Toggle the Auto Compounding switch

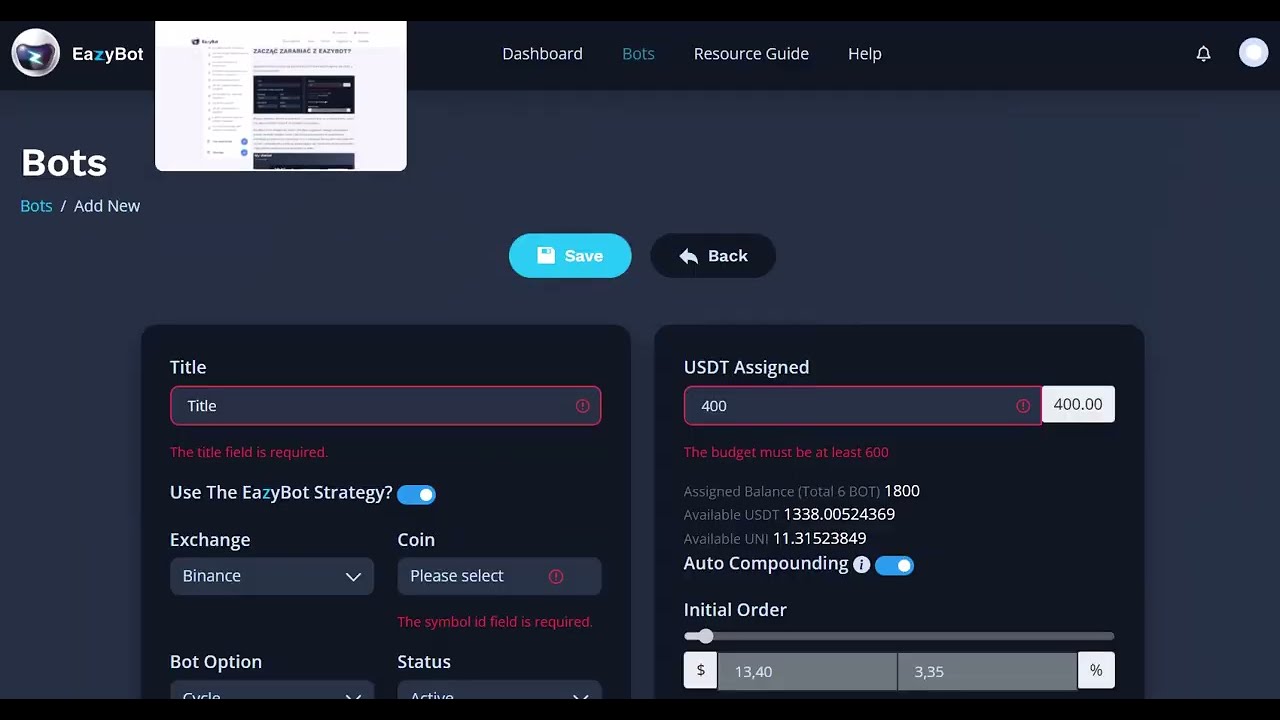894,565
